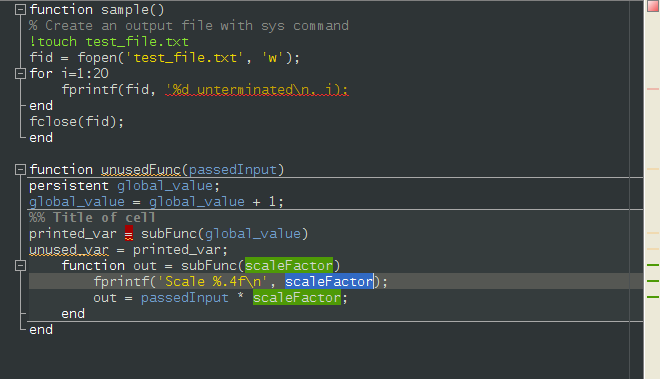Click the red-highlighted equals sign after printed_var
This screenshot has width=660, height=379.
[x=129, y=233]
